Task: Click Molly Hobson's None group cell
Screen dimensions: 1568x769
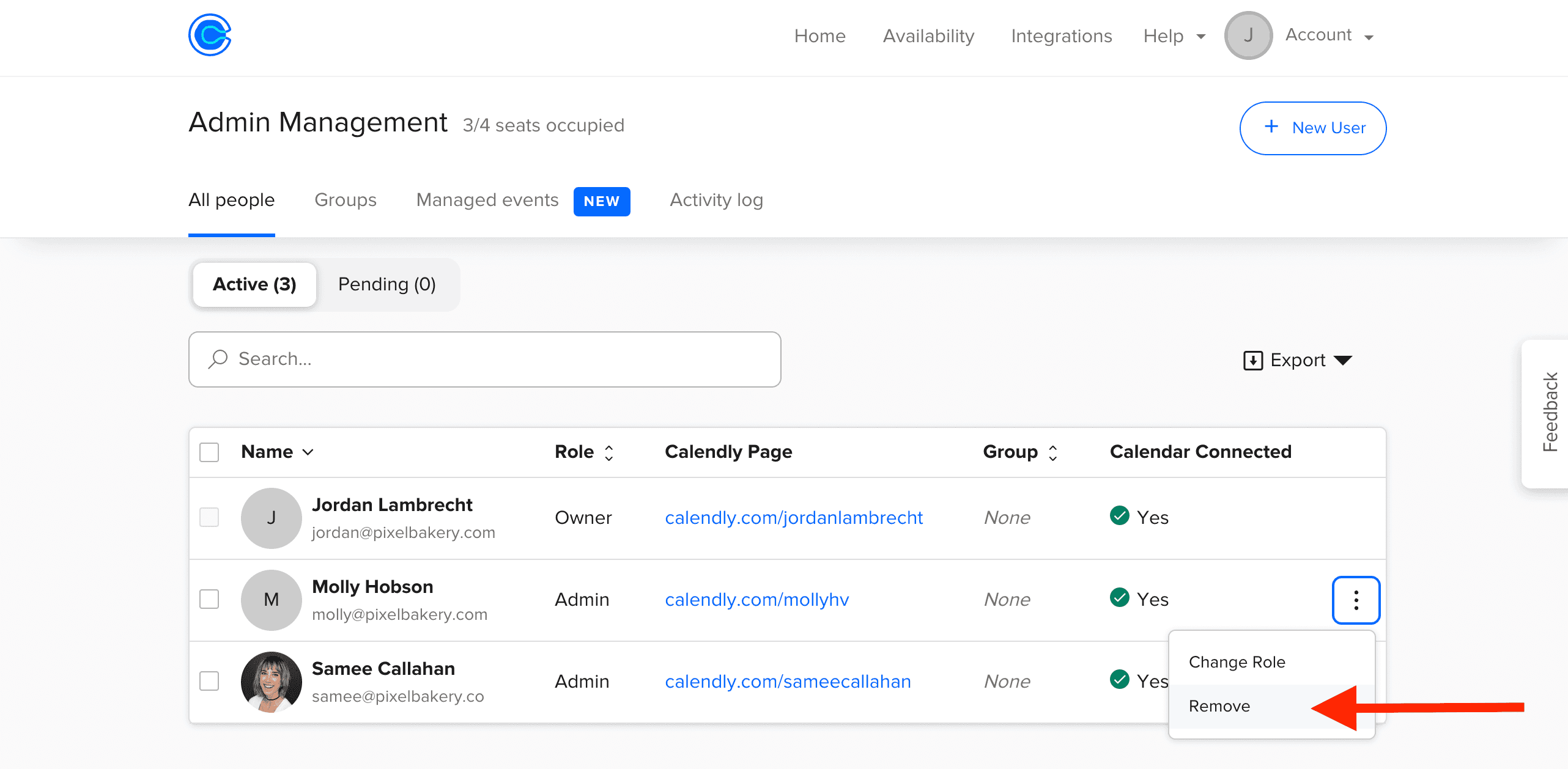Action: [x=1007, y=600]
